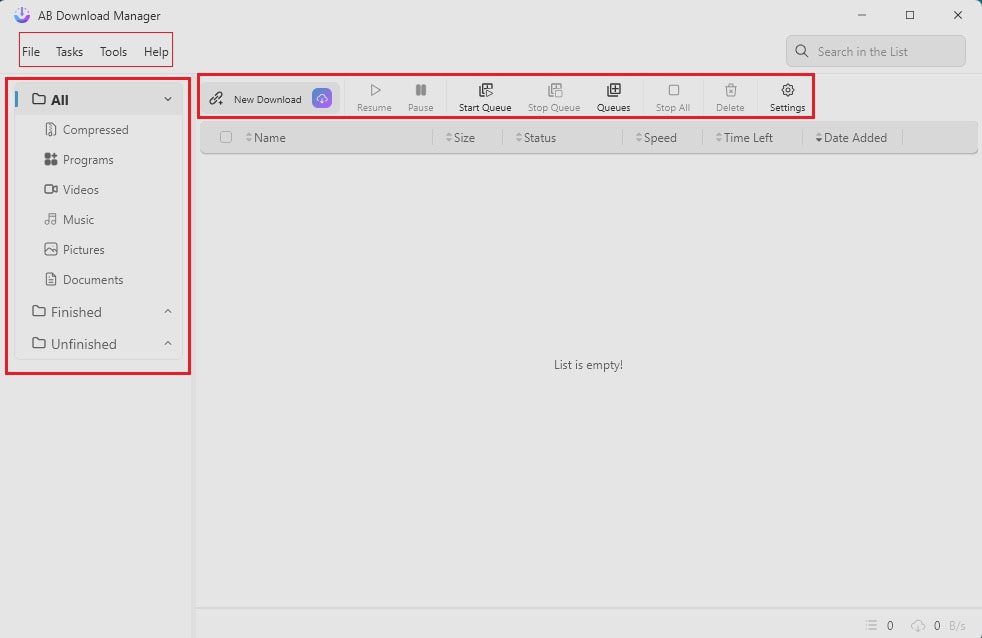Click the All folder icon
This screenshot has height=638, width=982.
click(x=39, y=99)
